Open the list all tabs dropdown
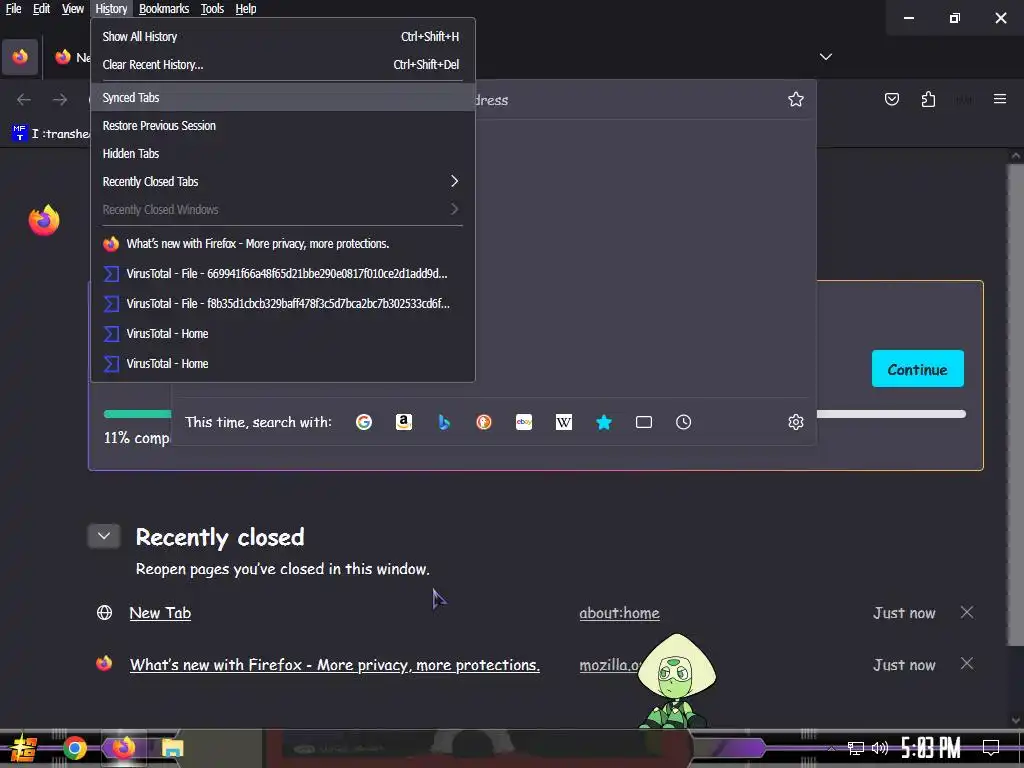1024x768 pixels. [826, 57]
